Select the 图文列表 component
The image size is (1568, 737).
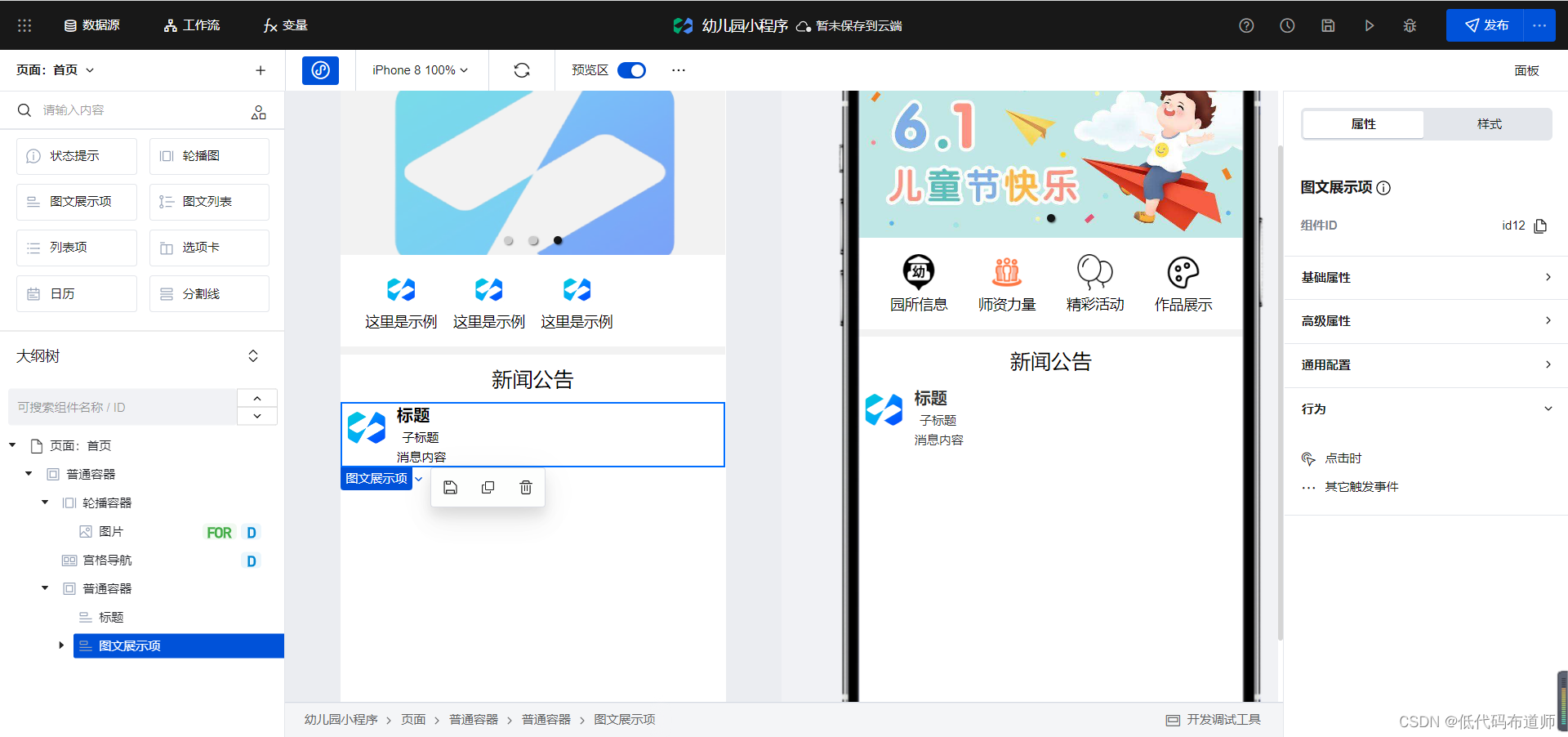(x=209, y=202)
